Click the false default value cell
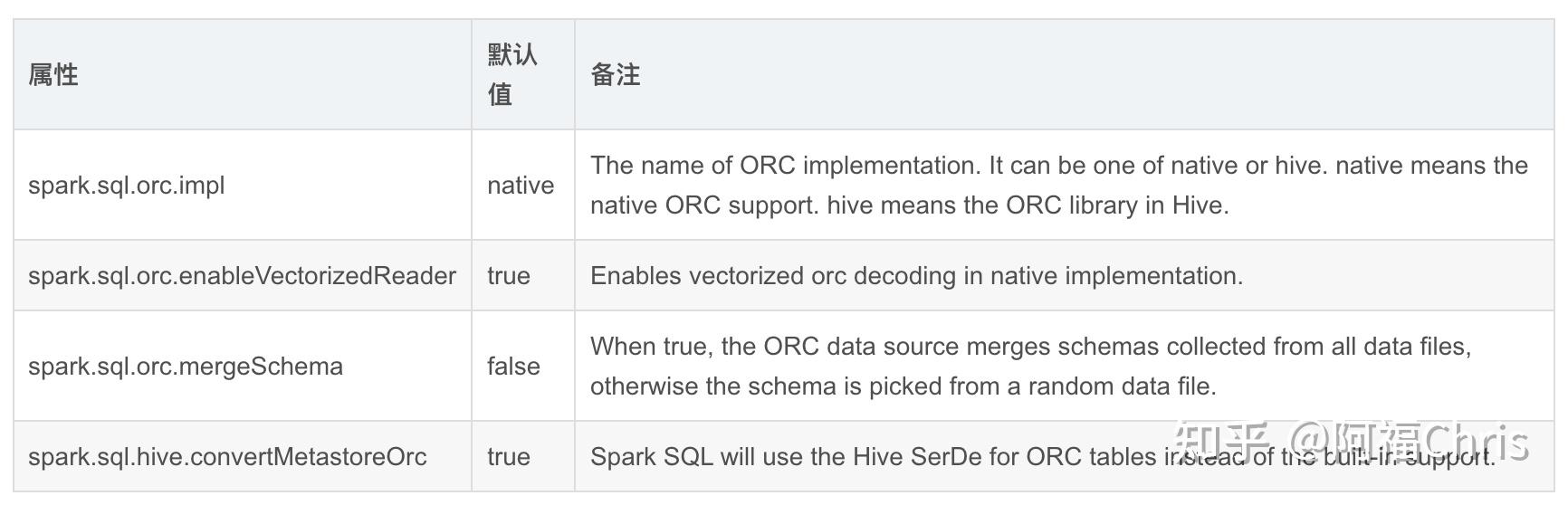This screenshot has height=505, width=1568. [x=523, y=366]
